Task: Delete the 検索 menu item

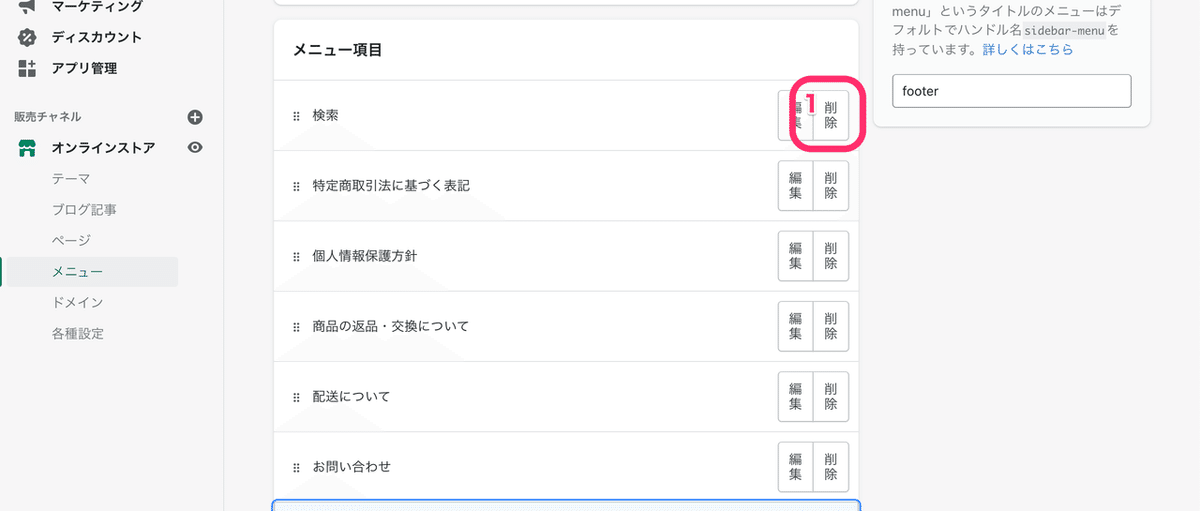Action: pos(831,115)
